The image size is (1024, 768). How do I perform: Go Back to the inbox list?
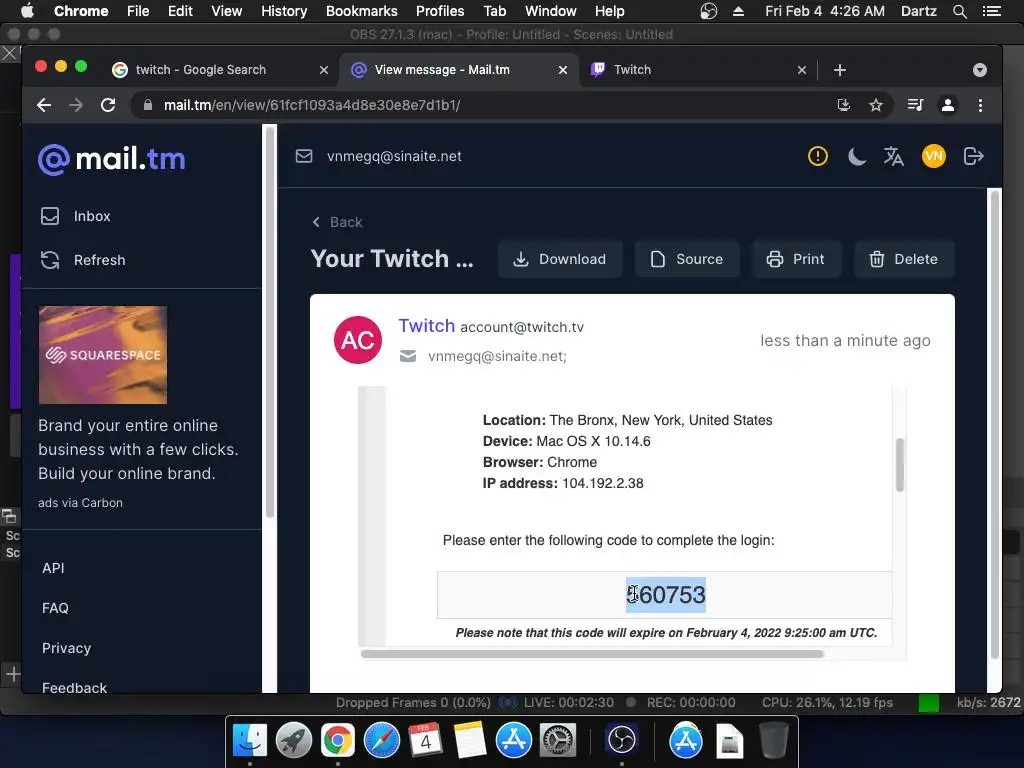click(x=337, y=222)
